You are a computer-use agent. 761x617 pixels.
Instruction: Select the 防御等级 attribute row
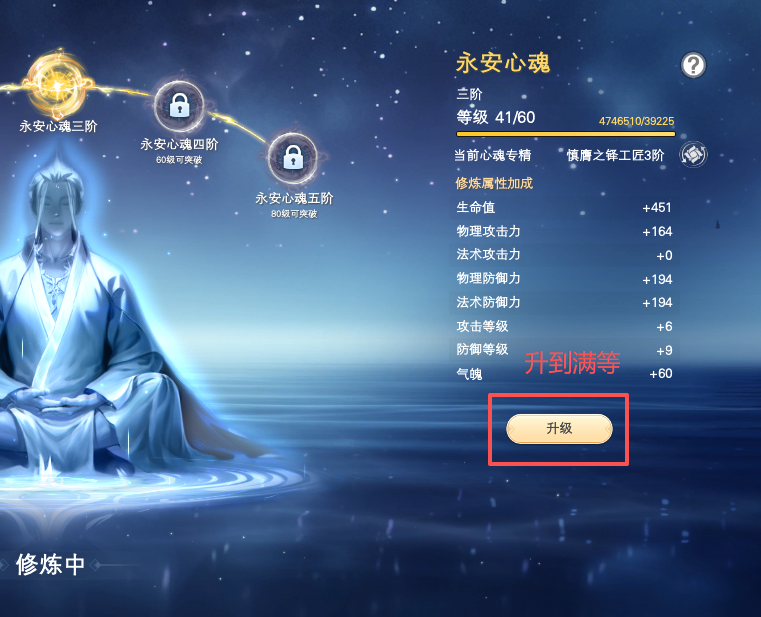564,350
